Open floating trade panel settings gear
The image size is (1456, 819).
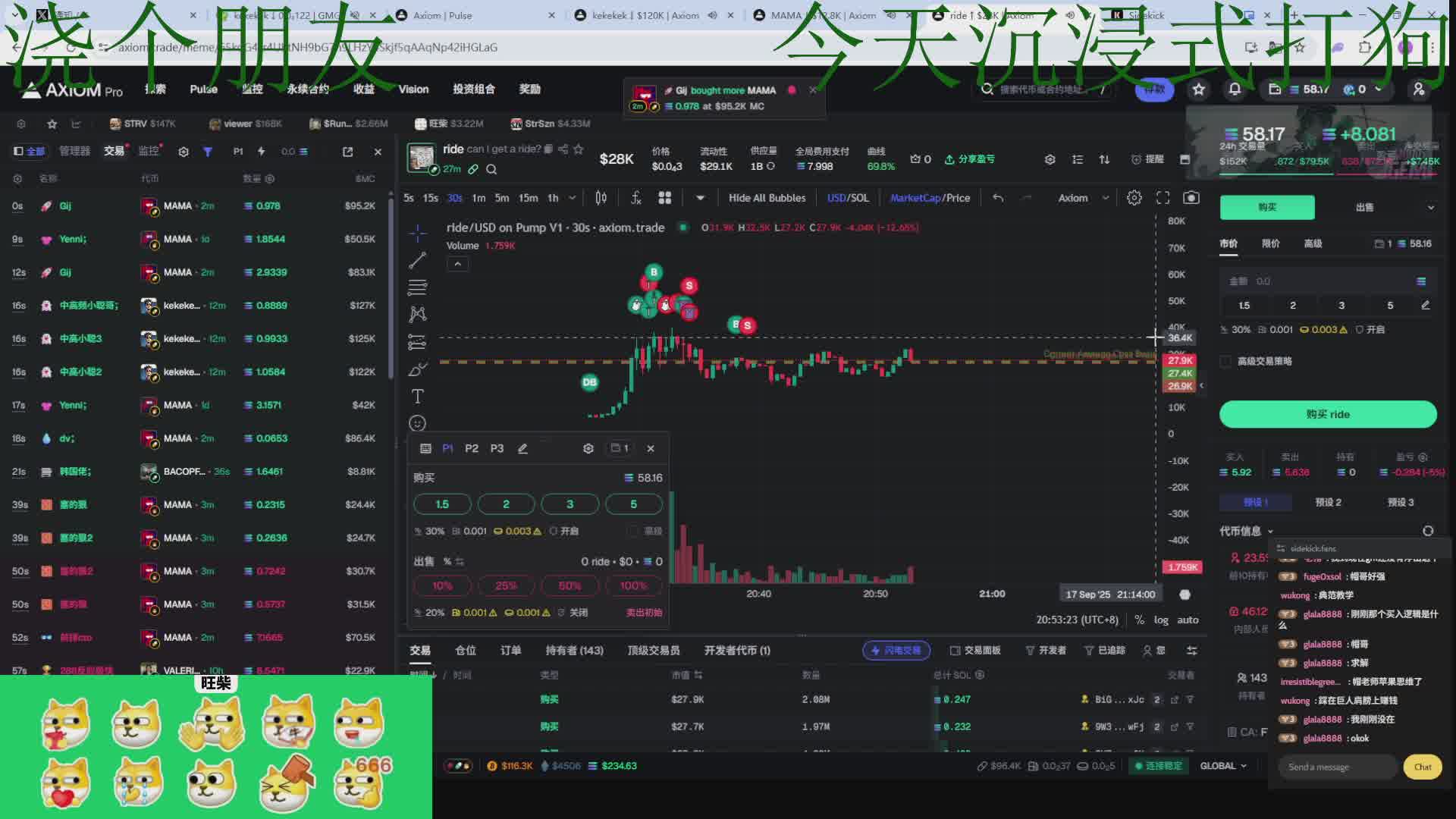click(x=588, y=448)
